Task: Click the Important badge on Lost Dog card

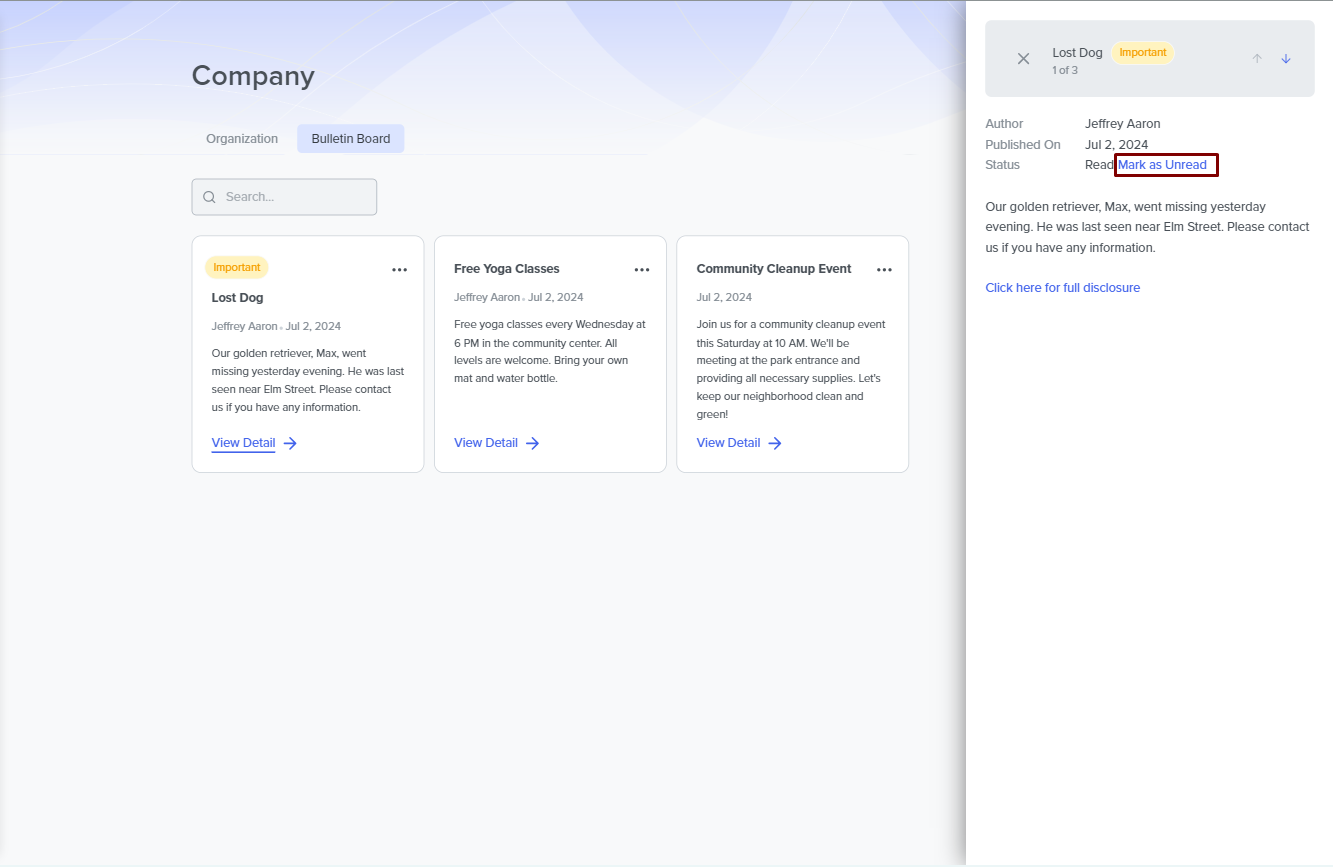Action: pyautogui.click(x=237, y=268)
